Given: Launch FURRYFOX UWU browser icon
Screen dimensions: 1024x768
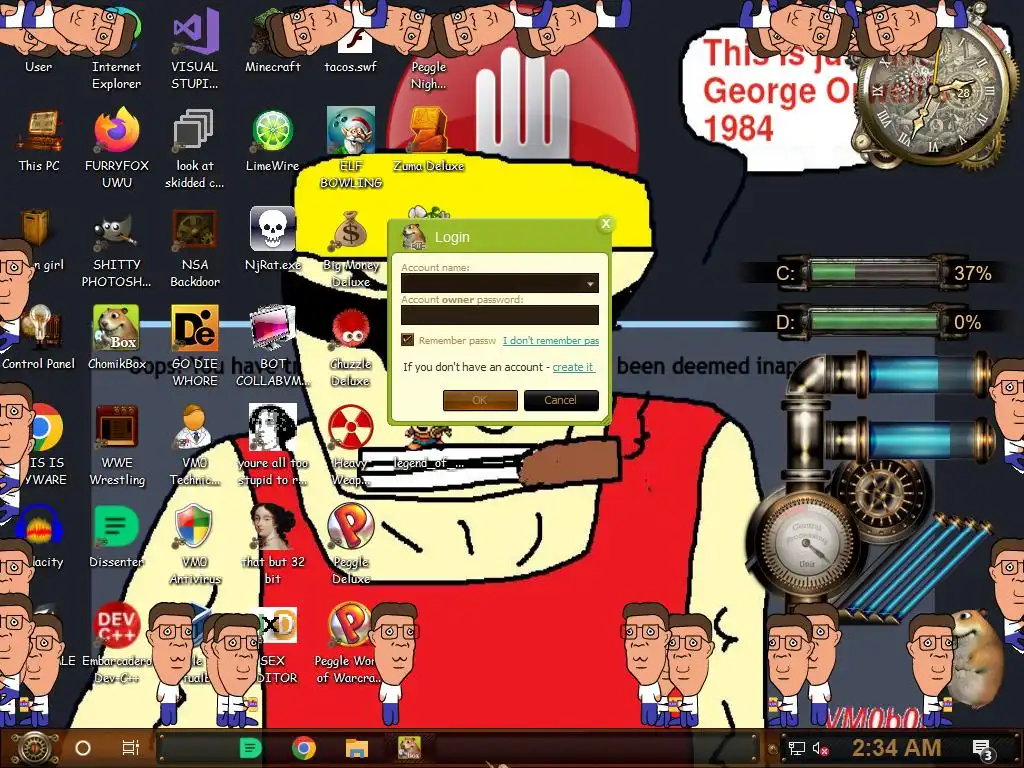Looking at the screenshot, I should click(x=117, y=149).
